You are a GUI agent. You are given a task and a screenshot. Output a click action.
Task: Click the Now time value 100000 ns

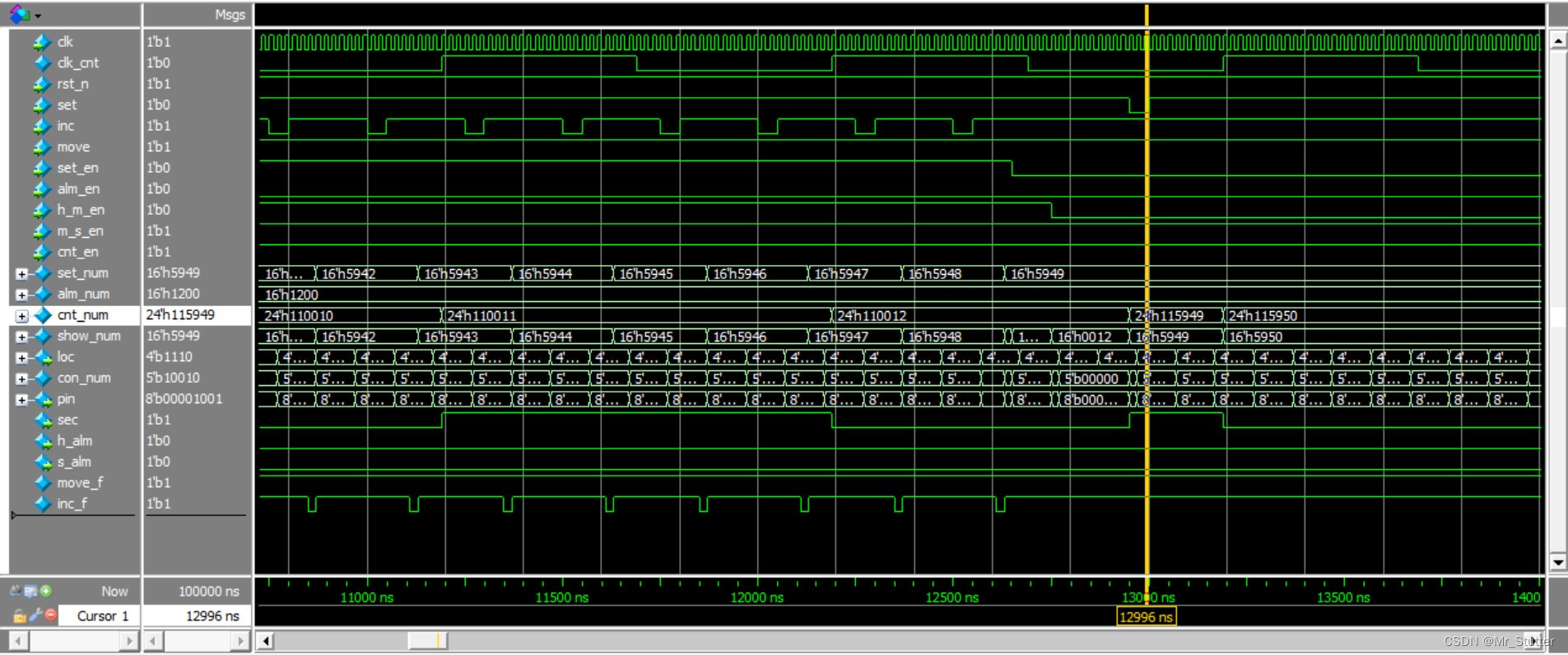point(209,591)
